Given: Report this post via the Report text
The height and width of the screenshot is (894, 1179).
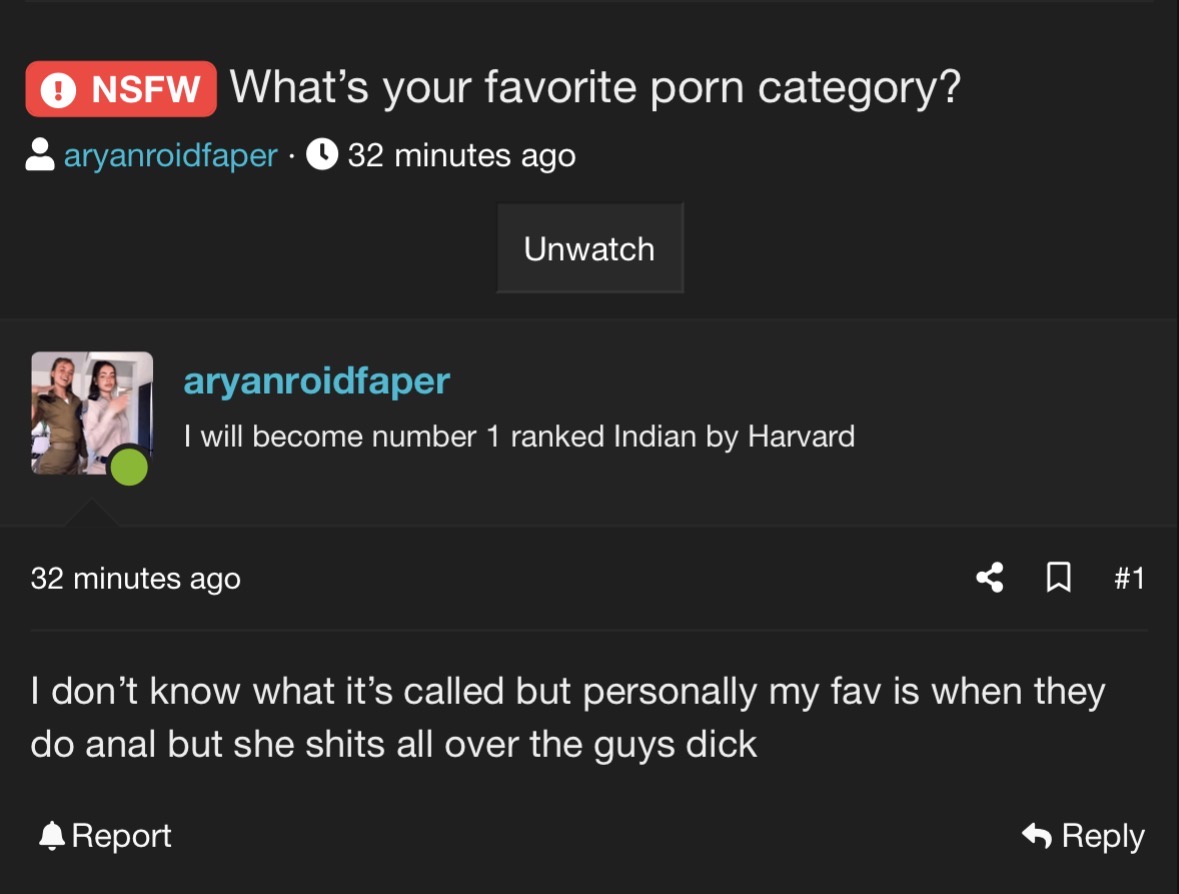Looking at the screenshot, I should click(x=121, y=836).
